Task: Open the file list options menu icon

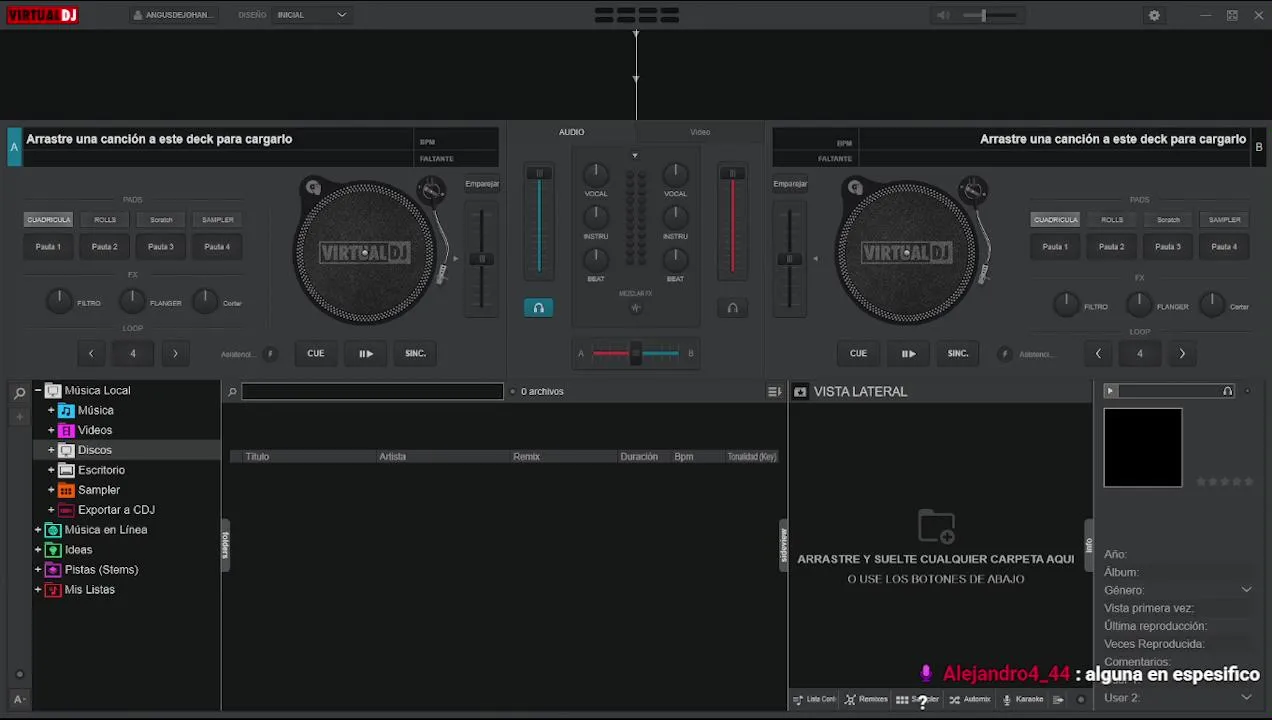Action: (x=774, y=392)
